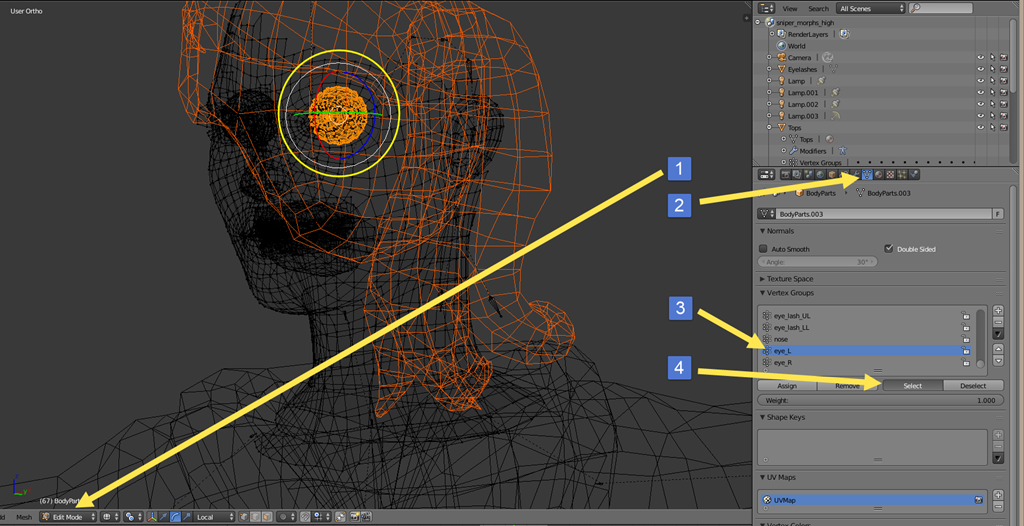Image resolution: width=1024 pixels, height=526 pixels.
Task: Hide the Eyelashes object in outliner
Action: (980, 69)
